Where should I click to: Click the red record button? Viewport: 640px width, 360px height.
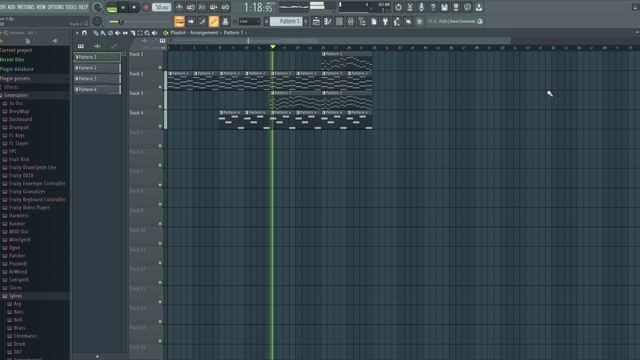tap(146, 7)
